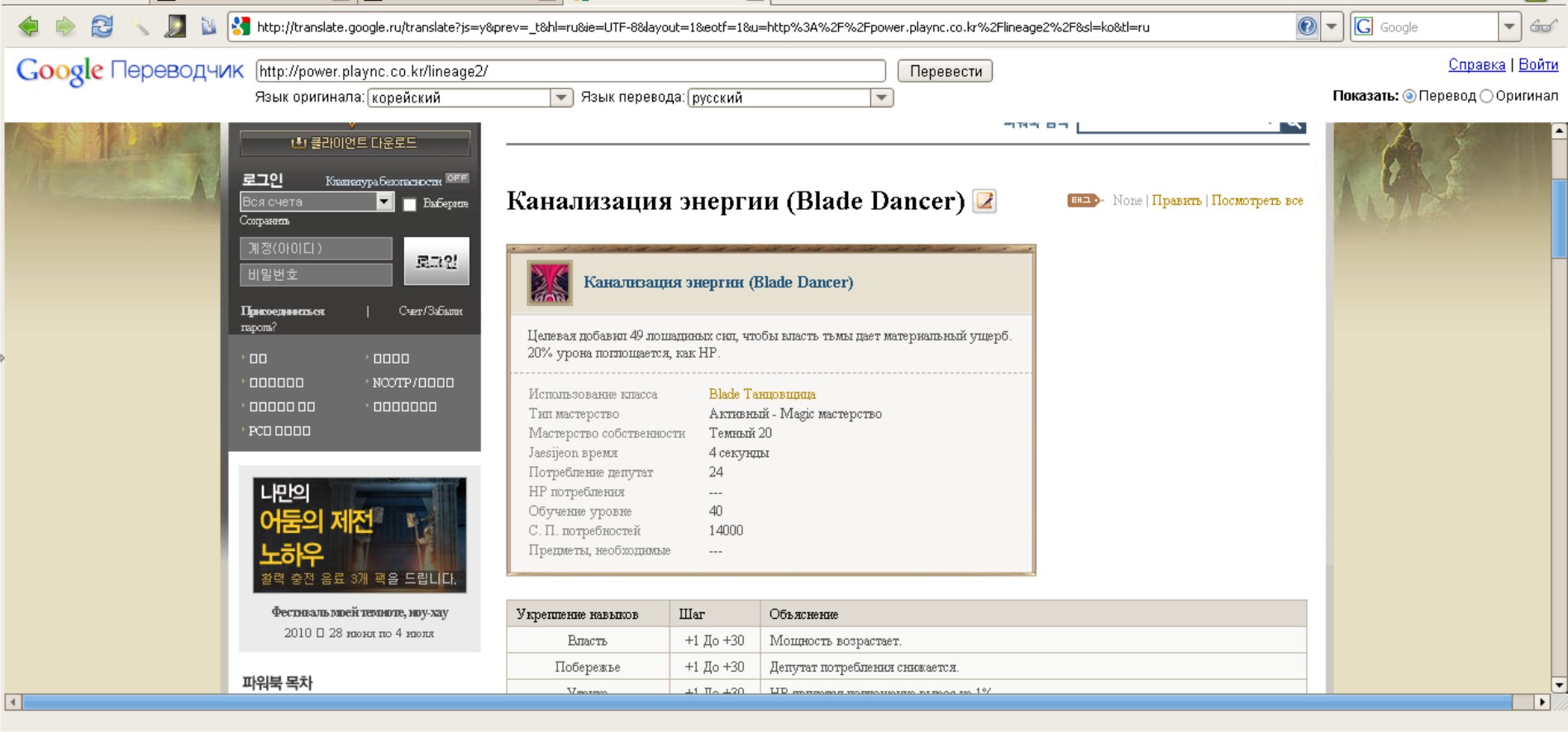
Task: Open the Справка link
Action: coord(1477,64)
